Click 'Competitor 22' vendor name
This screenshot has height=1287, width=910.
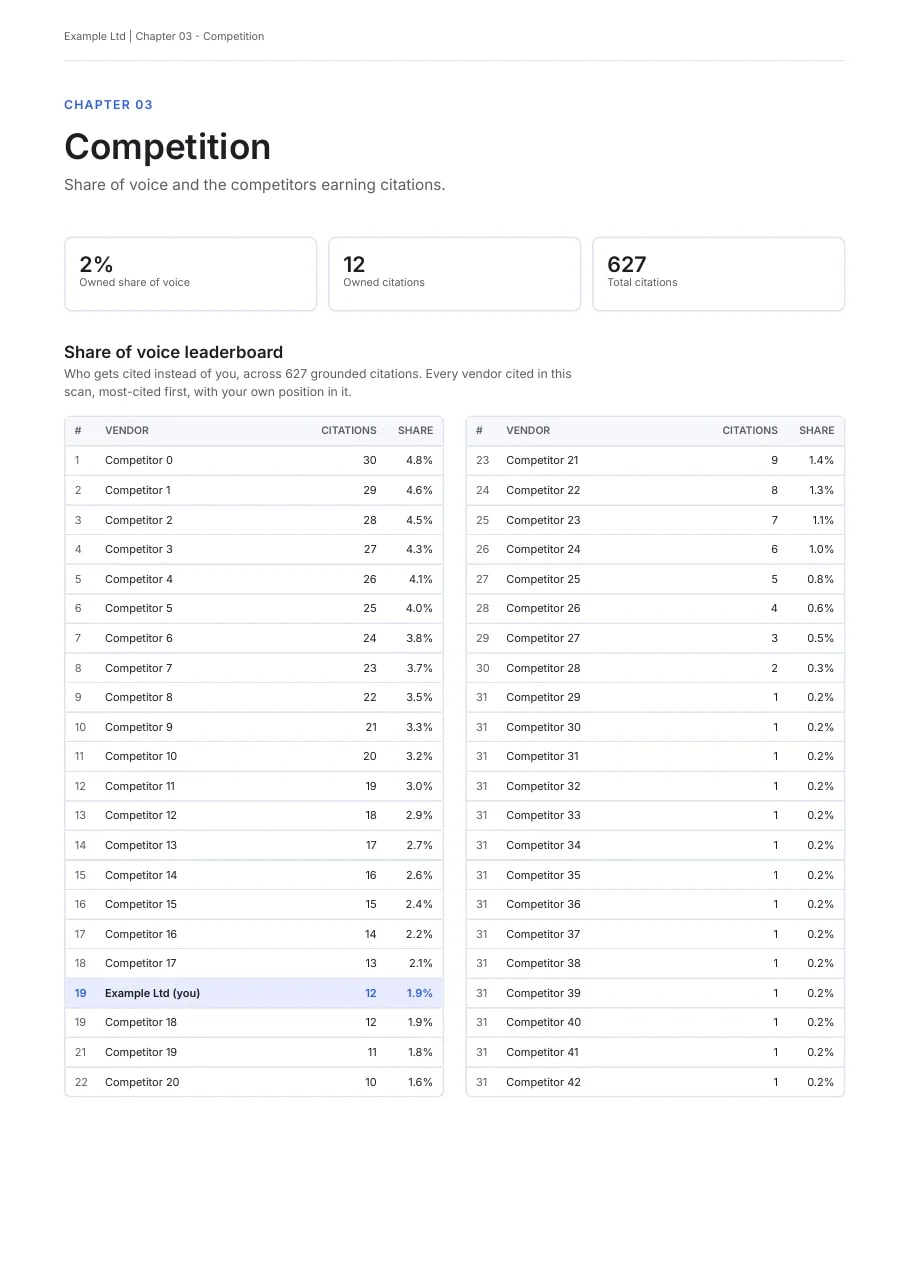(x=543, y=490)
